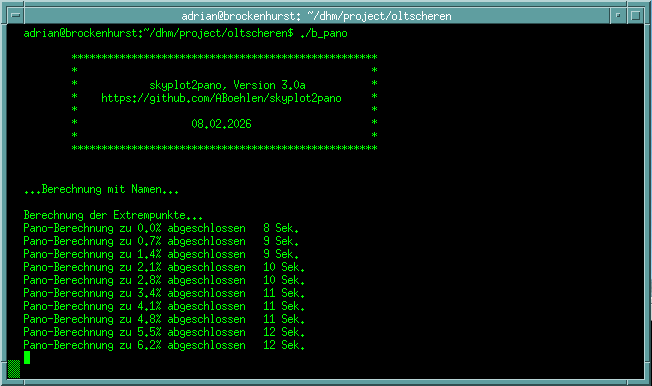Viewport: 652px width, 386px height.
Task: Click the Pano-Berechnung zu 2.1% line
Action: [x=164, y=267]
